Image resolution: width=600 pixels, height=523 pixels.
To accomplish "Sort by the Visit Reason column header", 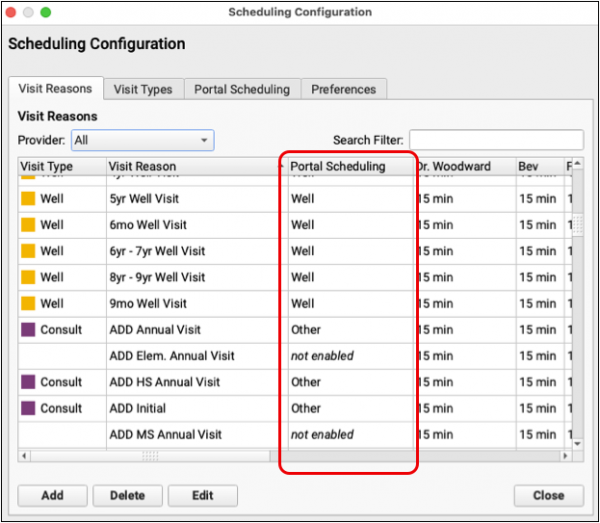I will click(x=190, y=166).
